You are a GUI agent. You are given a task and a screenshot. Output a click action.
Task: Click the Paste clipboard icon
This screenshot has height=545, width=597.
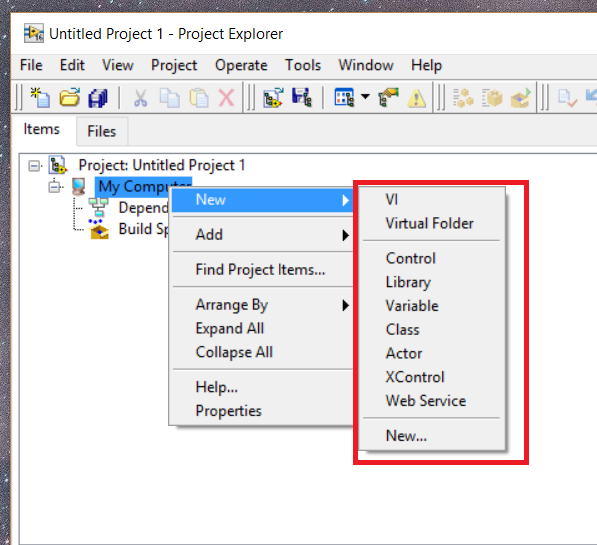click(x=199, y=98)
